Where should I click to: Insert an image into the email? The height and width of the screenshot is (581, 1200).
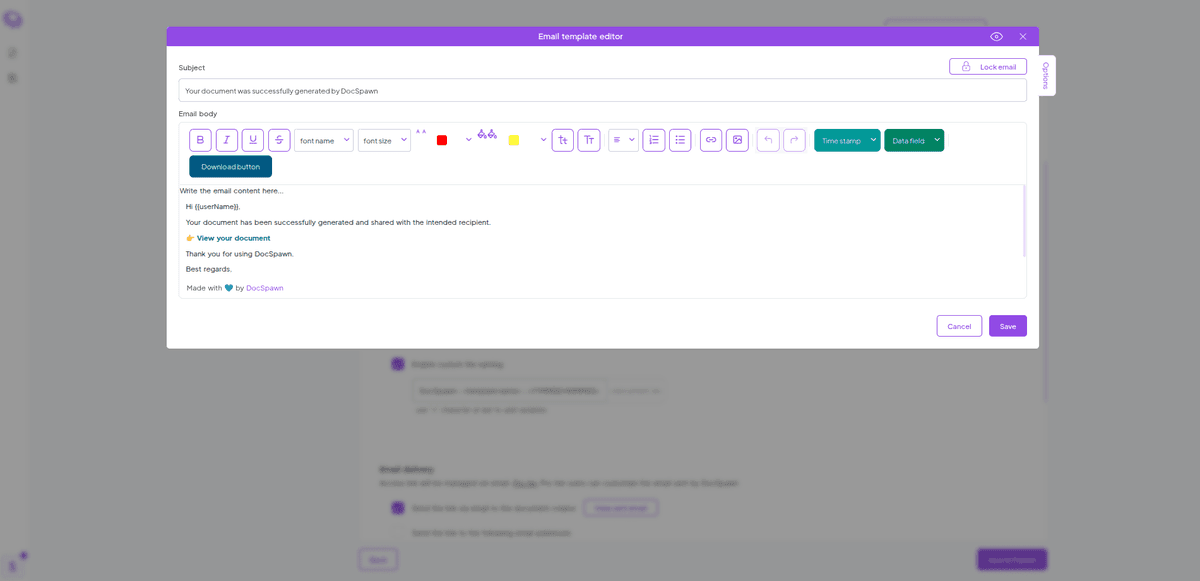click(x=736, y=139)
